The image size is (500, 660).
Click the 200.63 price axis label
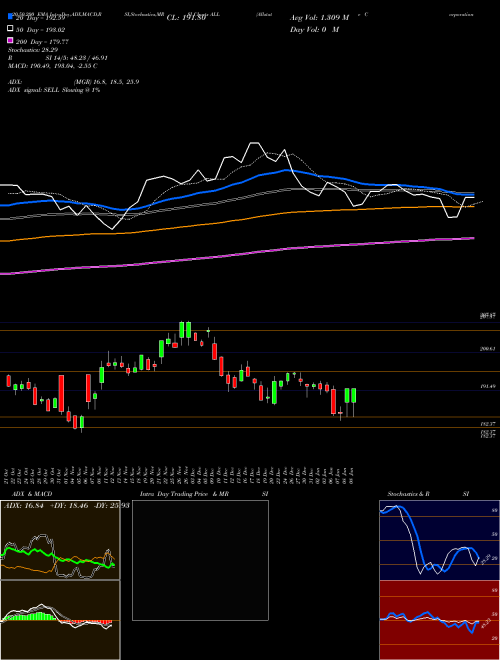point(488,349)
